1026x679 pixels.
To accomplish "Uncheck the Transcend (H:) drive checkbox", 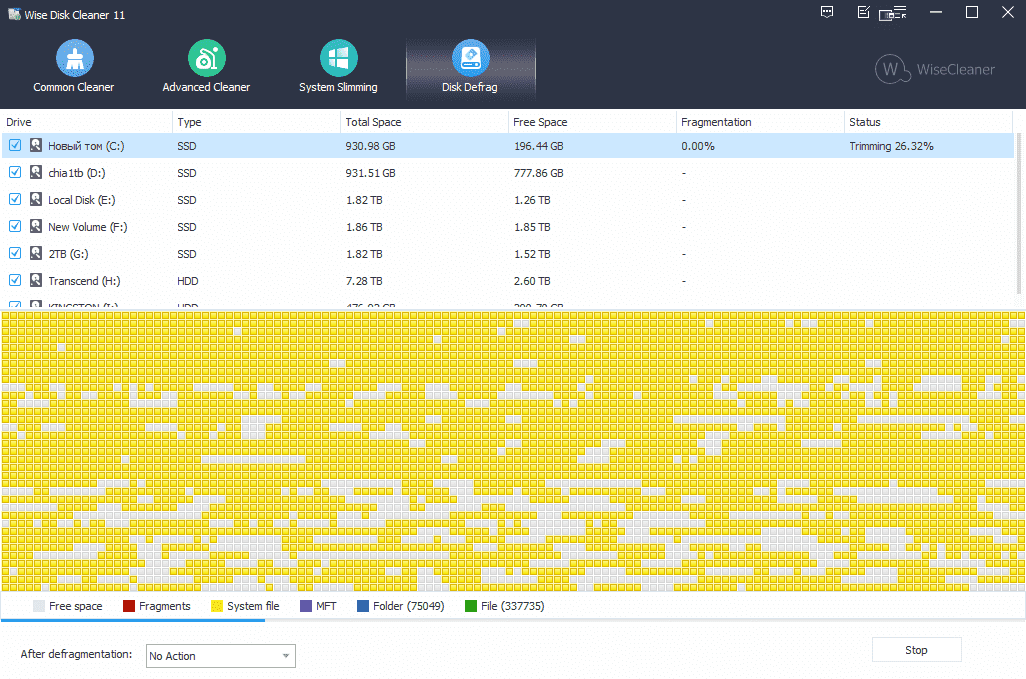I will [x=15, y=280].
